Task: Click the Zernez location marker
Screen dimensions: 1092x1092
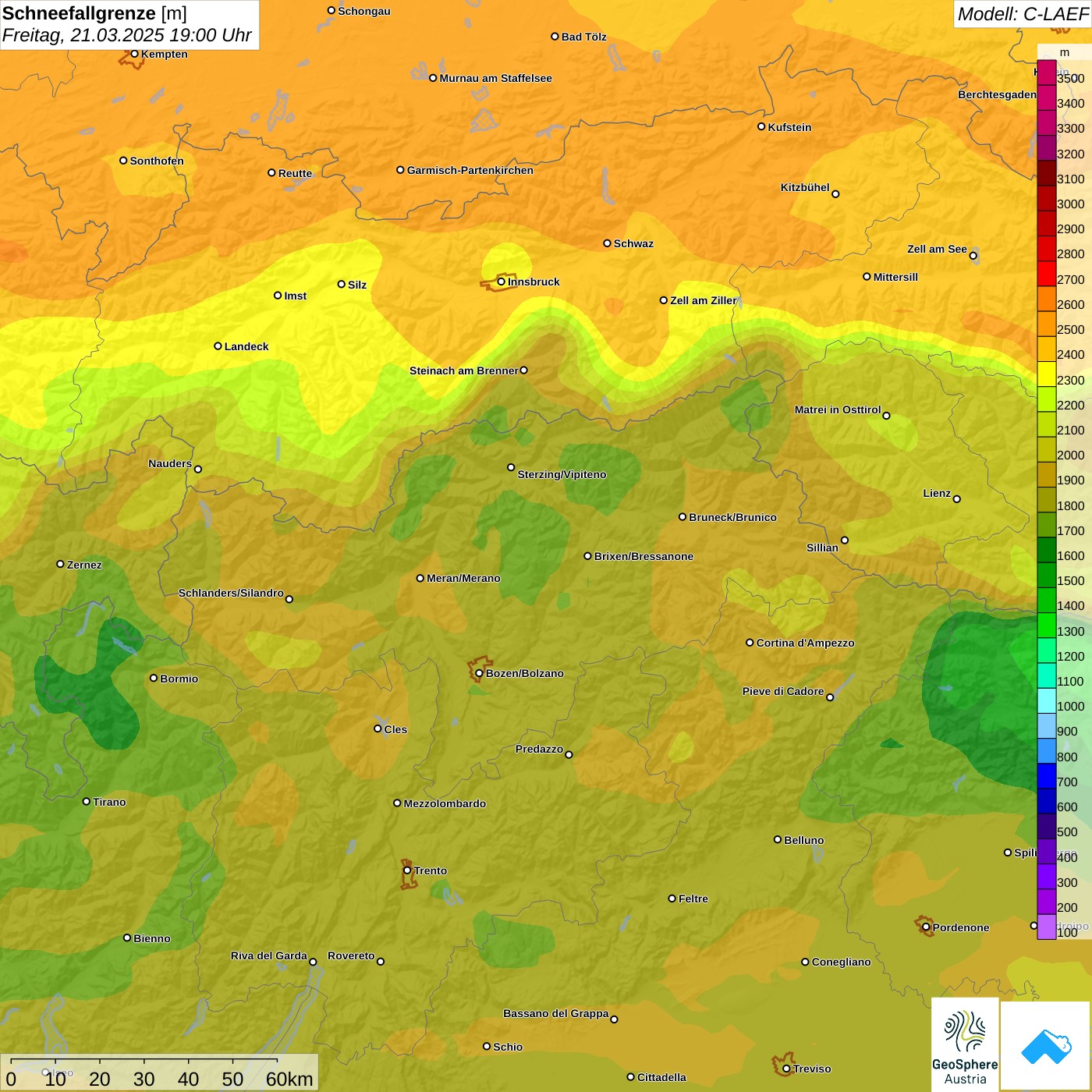Action: 60,564
